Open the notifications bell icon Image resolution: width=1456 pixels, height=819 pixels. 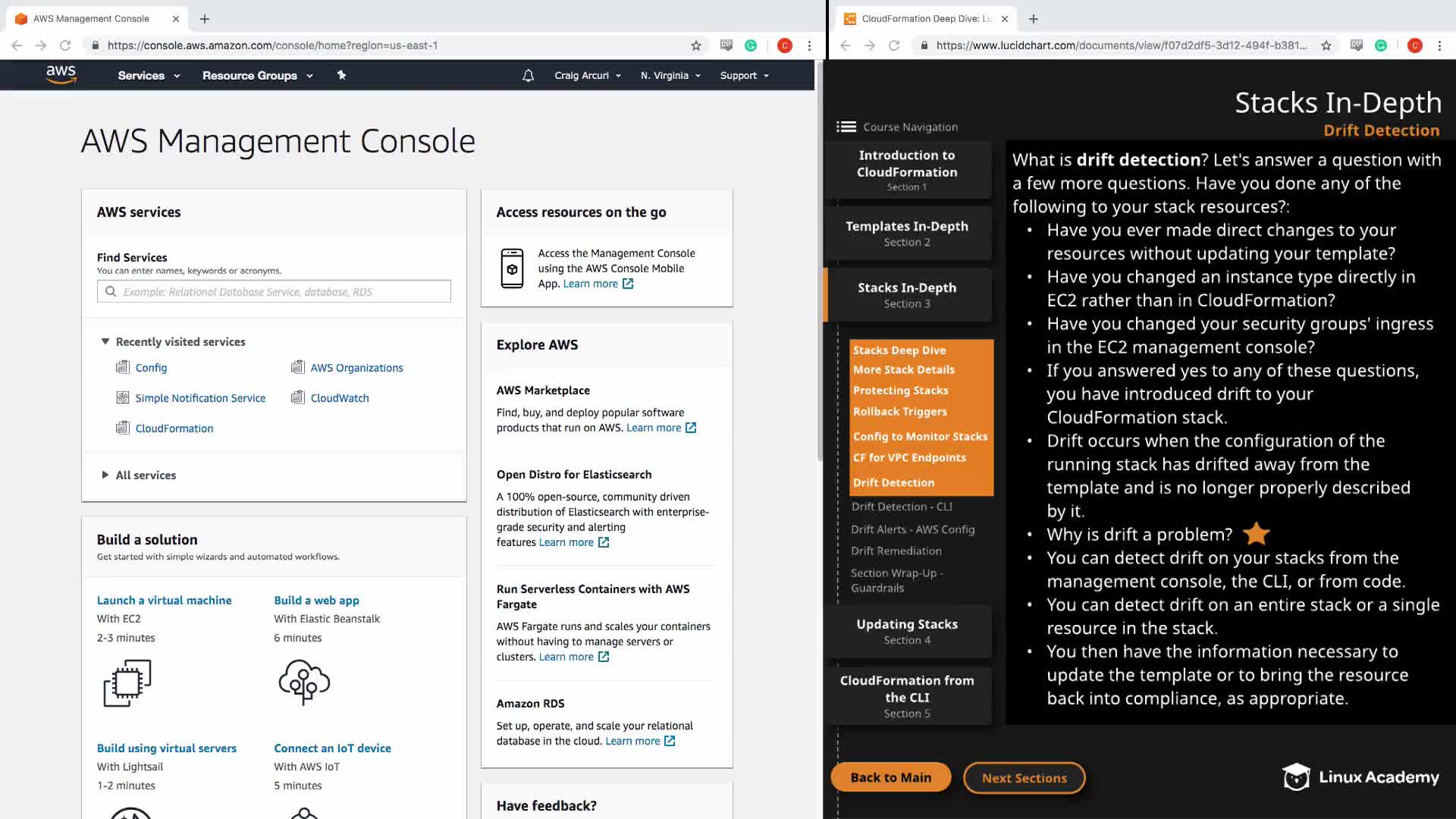(529, 75)
